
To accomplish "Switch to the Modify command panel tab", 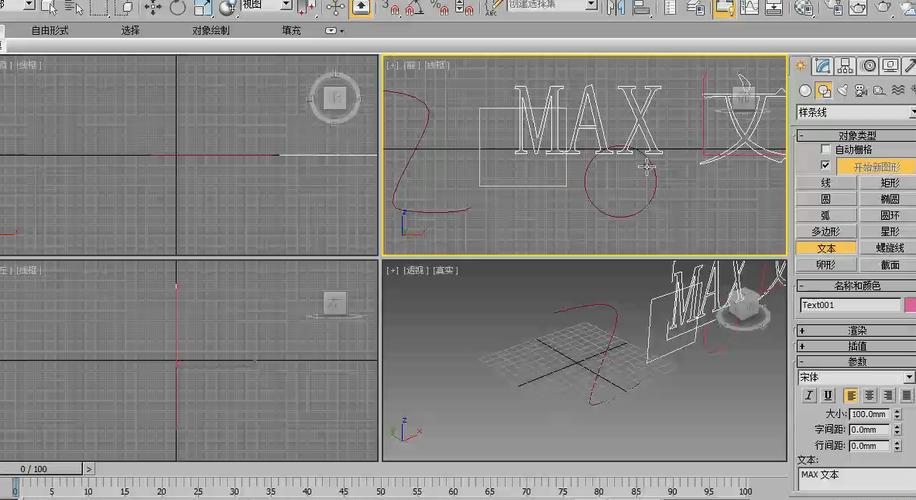I will pyautogui.click(x=823, y=66).
